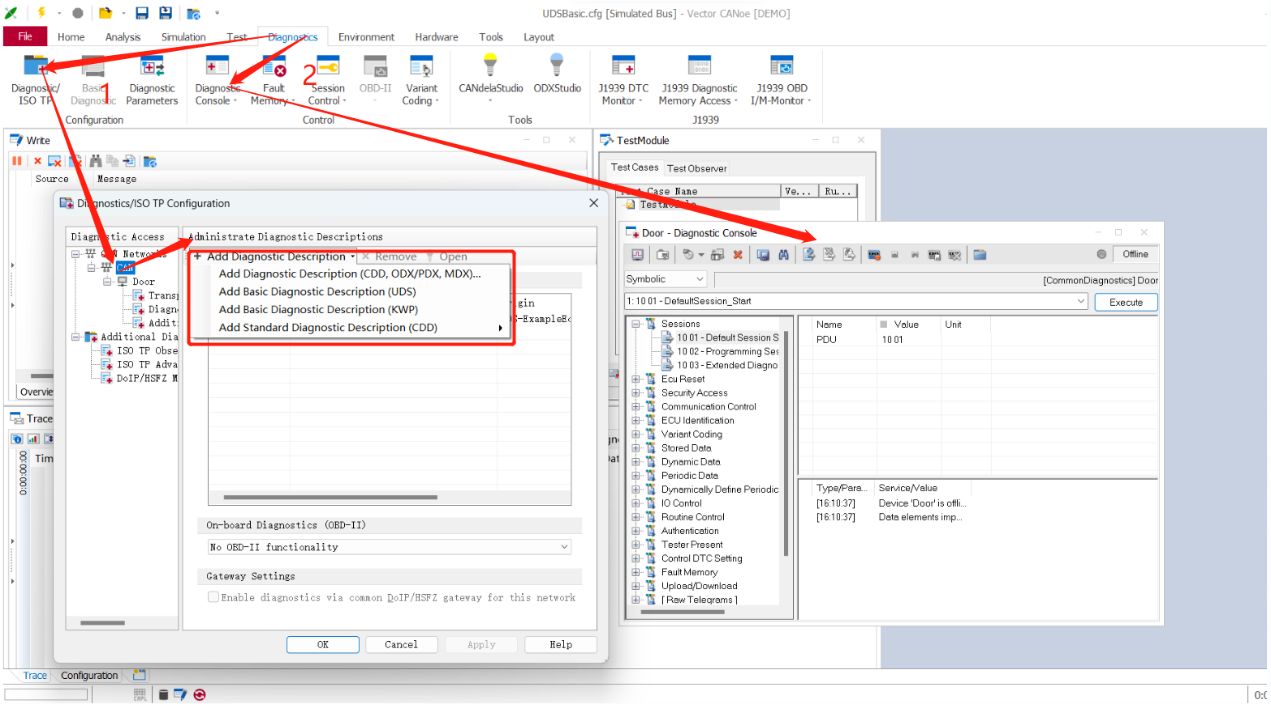Image resolution: width=1271 pixels, height=704 pixels.
Task: Click the gray stop circle icon in title bar
Action: pos(77,13)
